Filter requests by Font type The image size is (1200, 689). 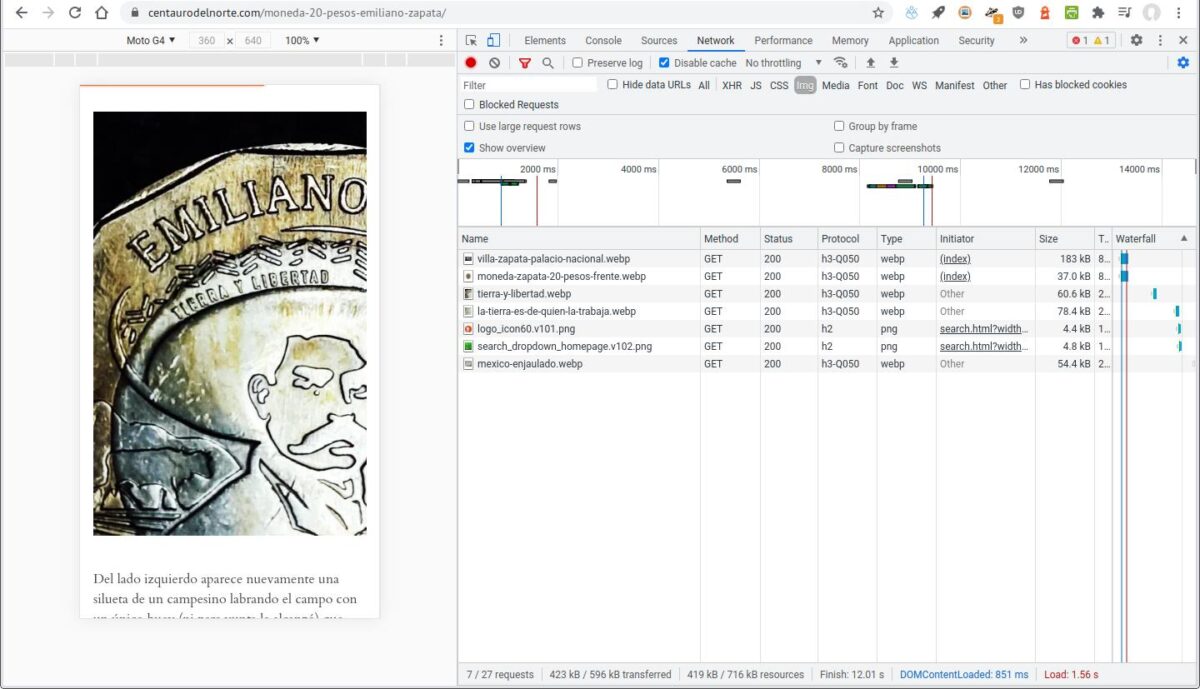(x=868, y=85)
